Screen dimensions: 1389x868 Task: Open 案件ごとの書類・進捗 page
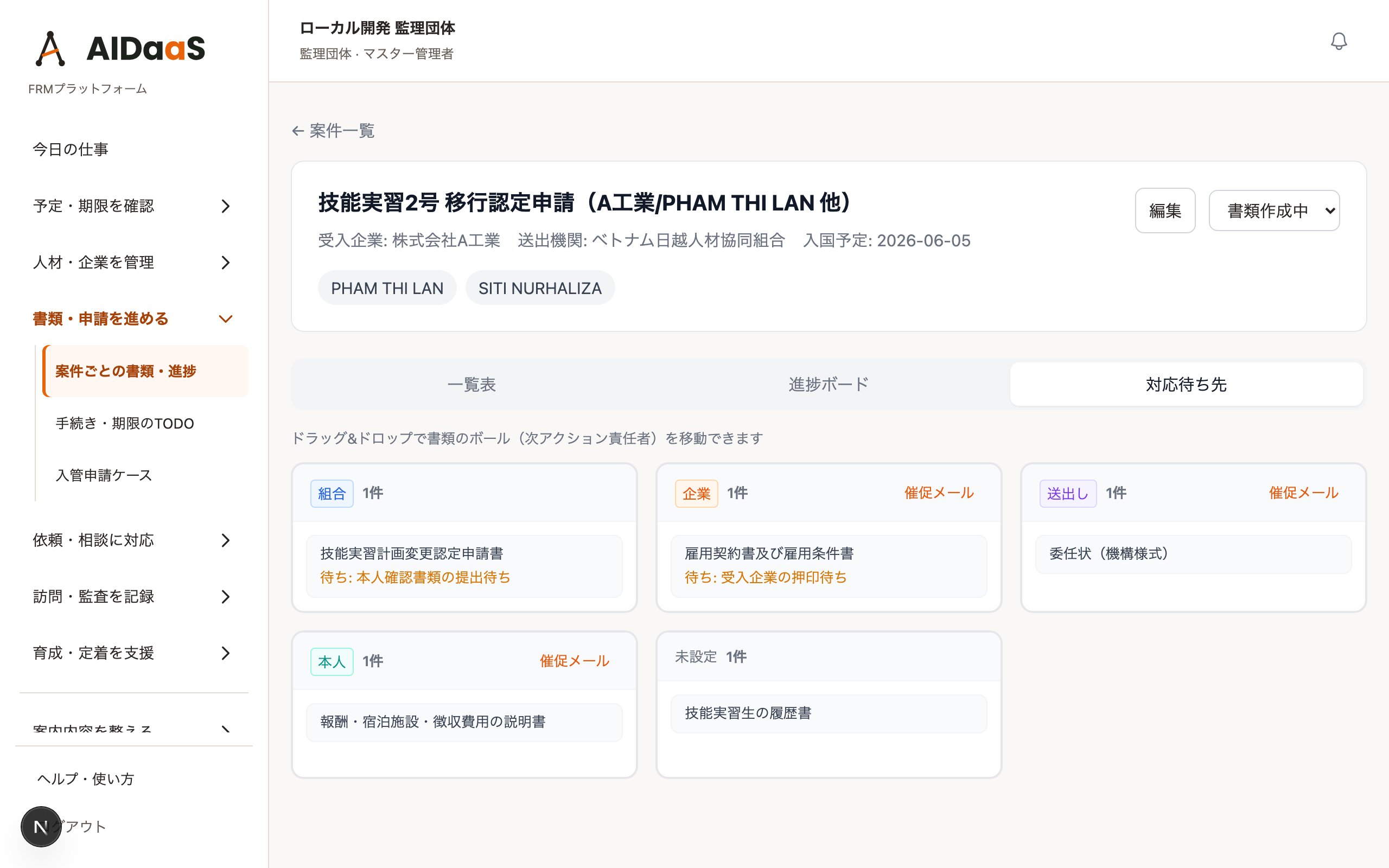tap(146, 371)
